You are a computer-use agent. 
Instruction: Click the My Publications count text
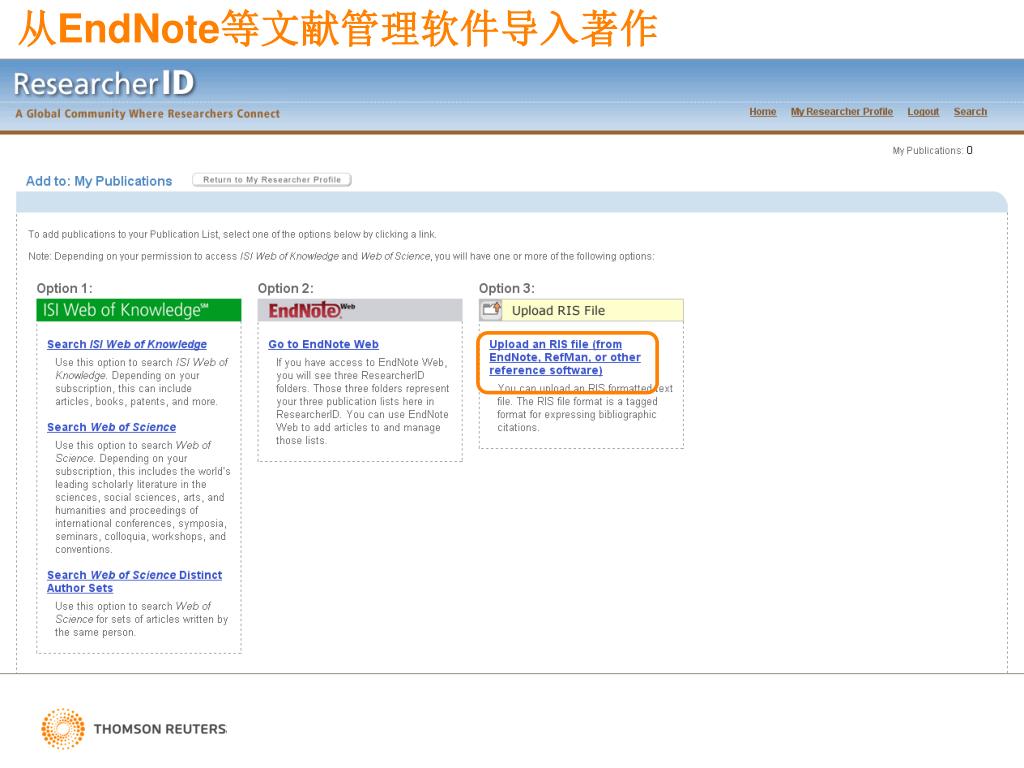[x=933, y=150]
